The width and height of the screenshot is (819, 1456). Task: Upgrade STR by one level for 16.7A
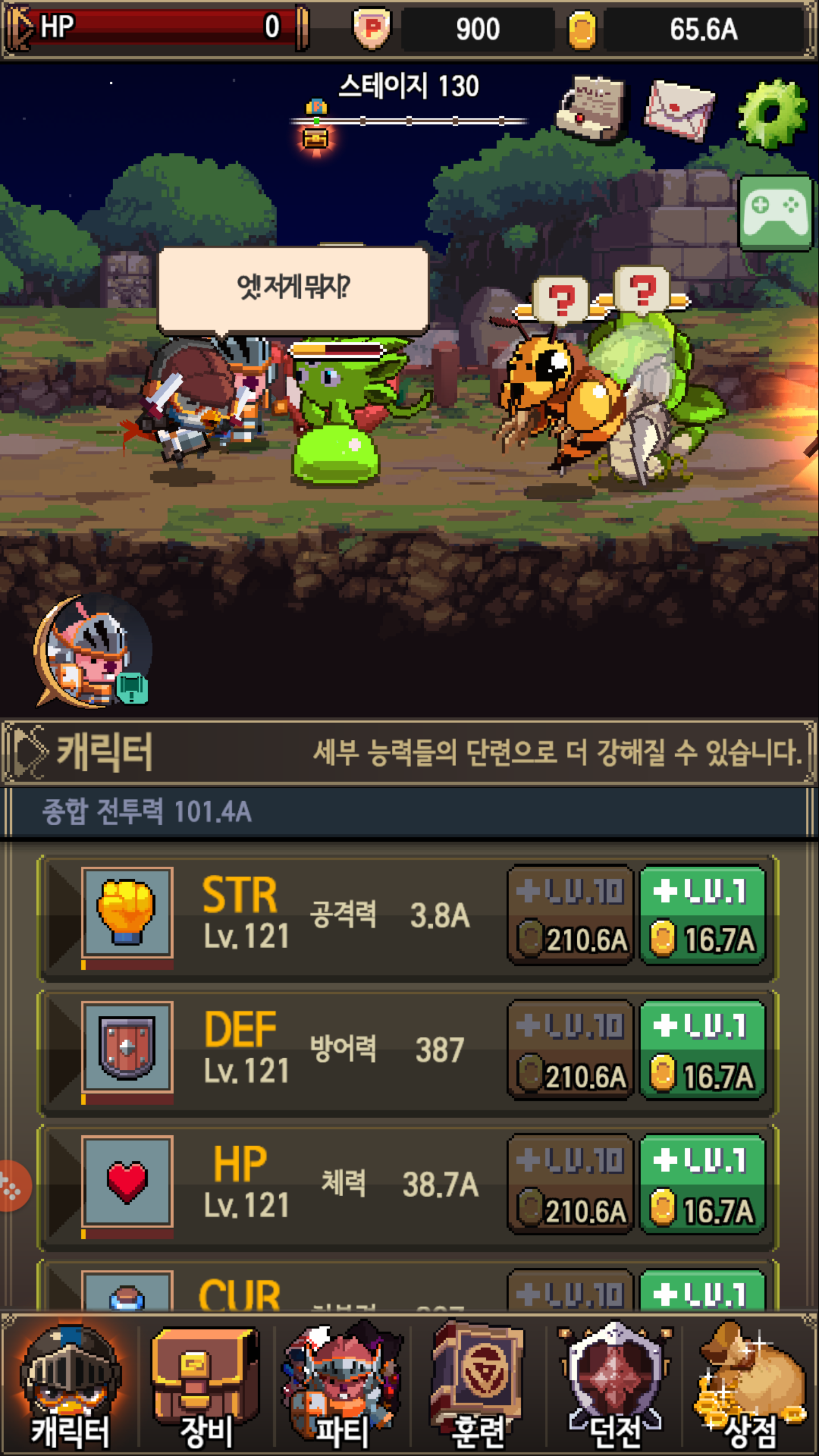coord(702,916)
